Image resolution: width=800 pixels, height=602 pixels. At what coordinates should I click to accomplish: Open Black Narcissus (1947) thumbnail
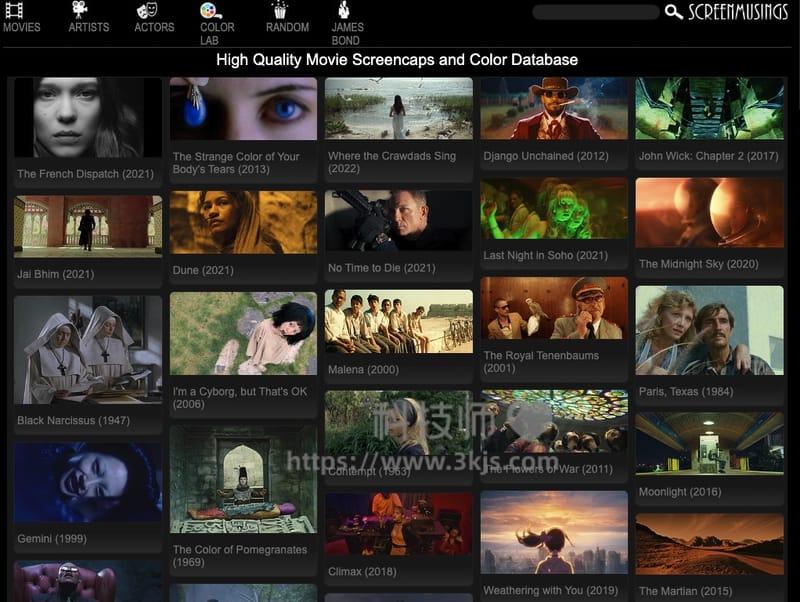pyautogui.click(x=88, y=350)
